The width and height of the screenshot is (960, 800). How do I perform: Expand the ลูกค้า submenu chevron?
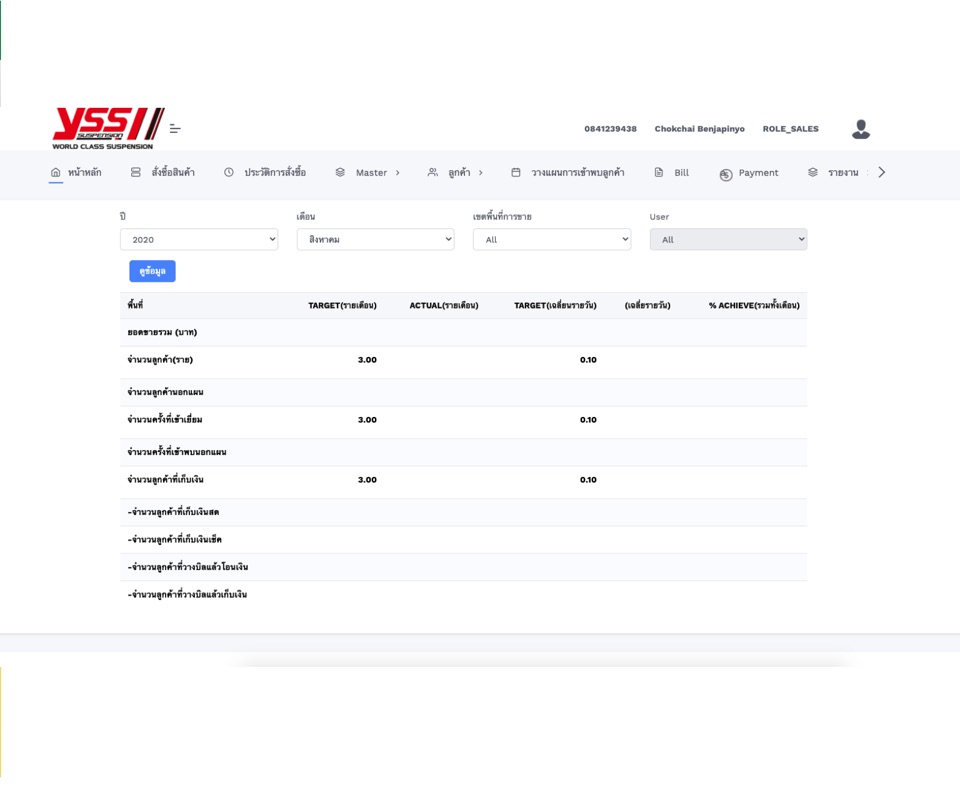481,173
